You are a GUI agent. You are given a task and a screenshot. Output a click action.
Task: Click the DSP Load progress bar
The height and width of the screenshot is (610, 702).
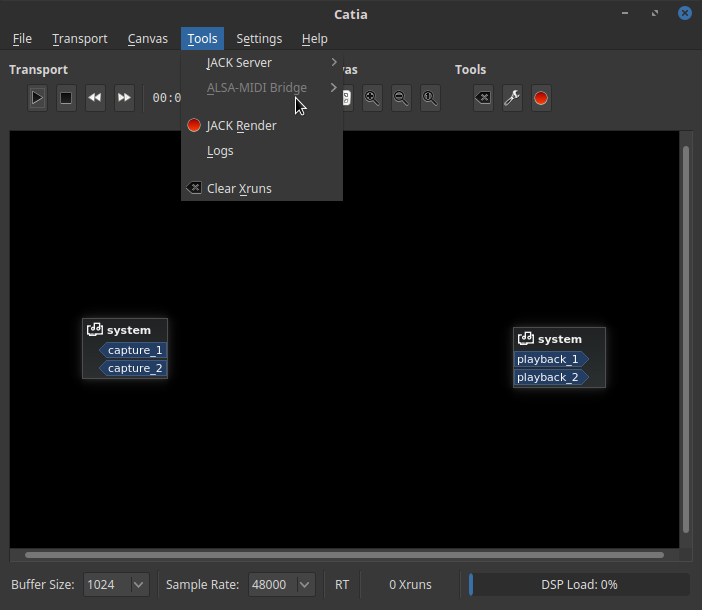coord(579,584)
